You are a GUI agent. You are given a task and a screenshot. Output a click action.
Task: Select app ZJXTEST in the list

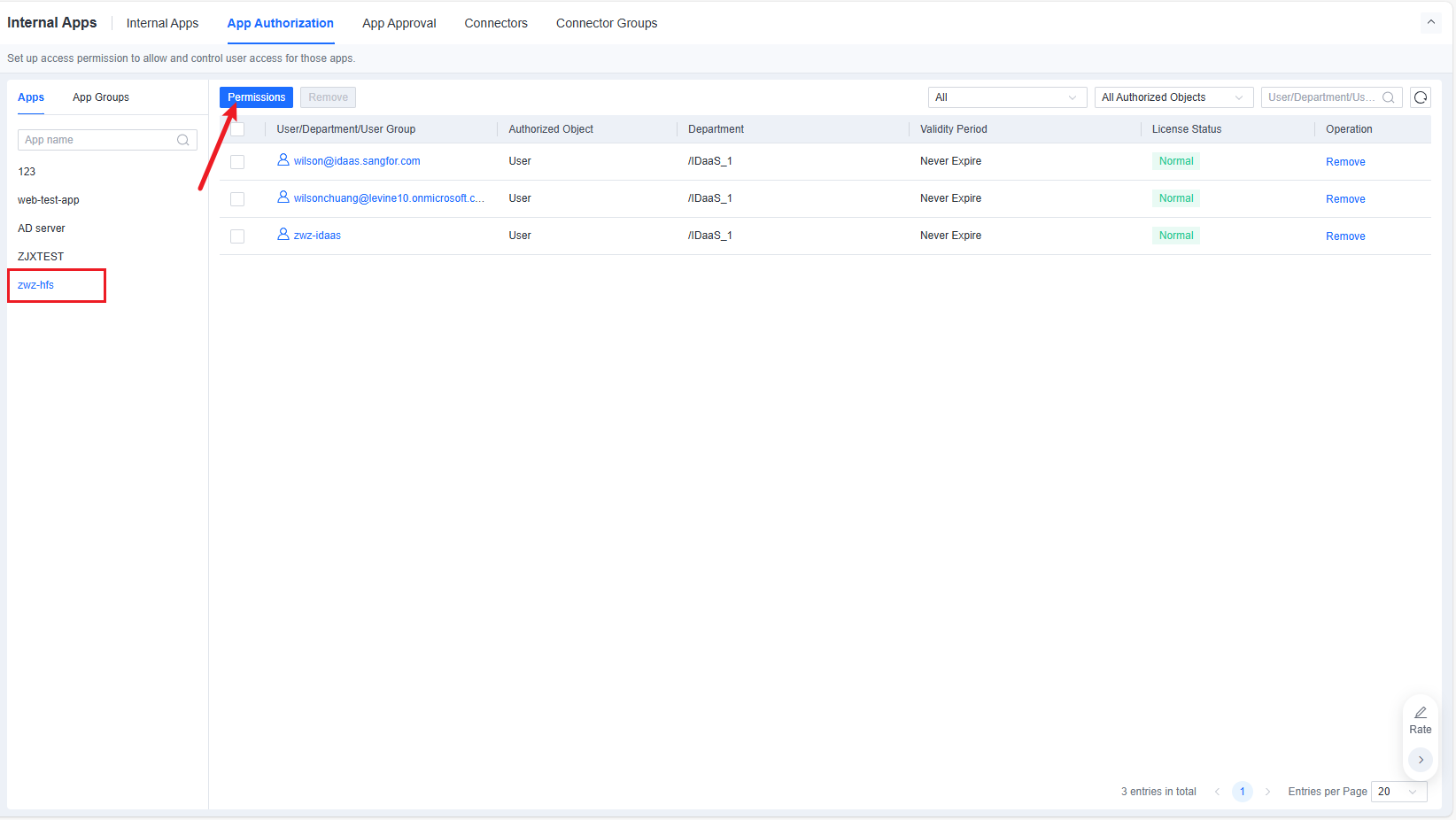pos(41,257)
